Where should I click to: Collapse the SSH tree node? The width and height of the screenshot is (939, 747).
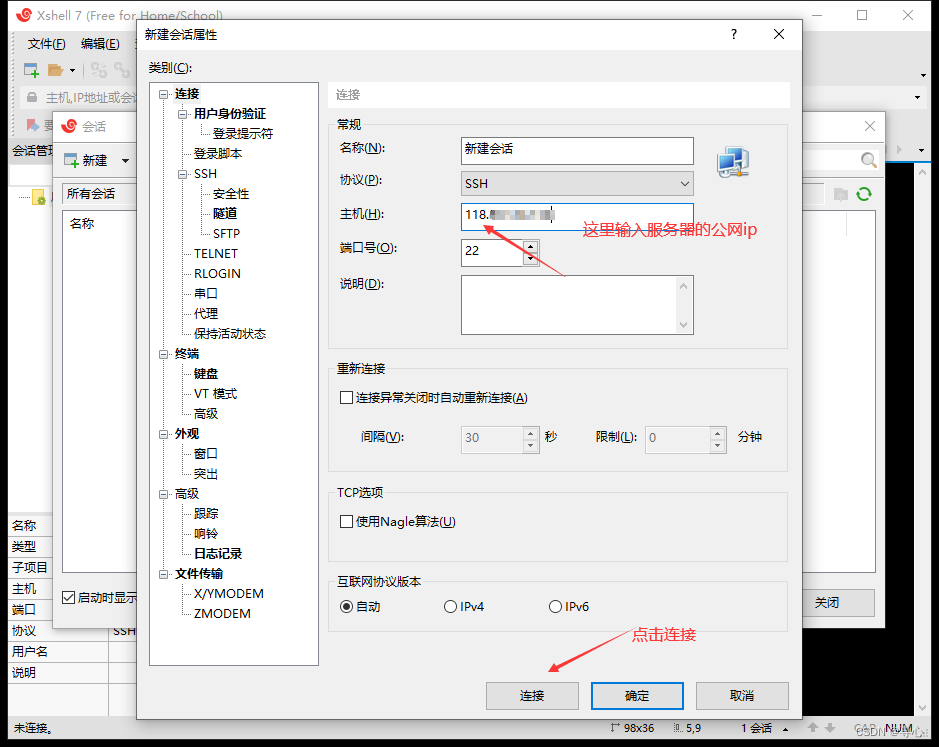coord(183,174)
